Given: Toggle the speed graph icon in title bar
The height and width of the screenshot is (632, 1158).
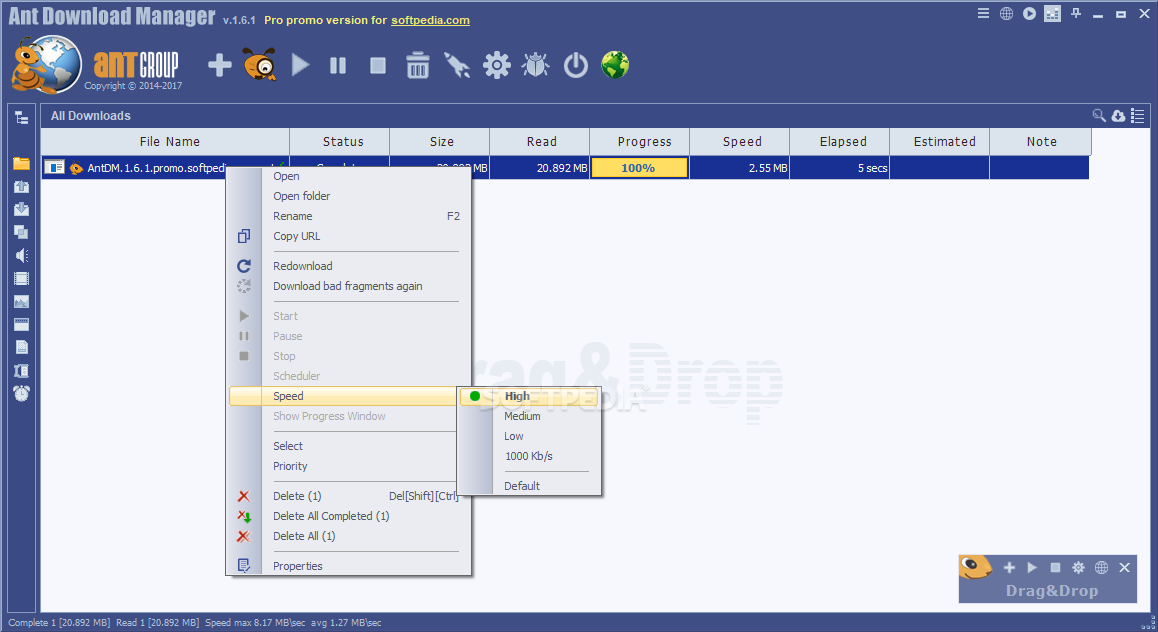Looking at the screenshot, I should coord(1052,13).
